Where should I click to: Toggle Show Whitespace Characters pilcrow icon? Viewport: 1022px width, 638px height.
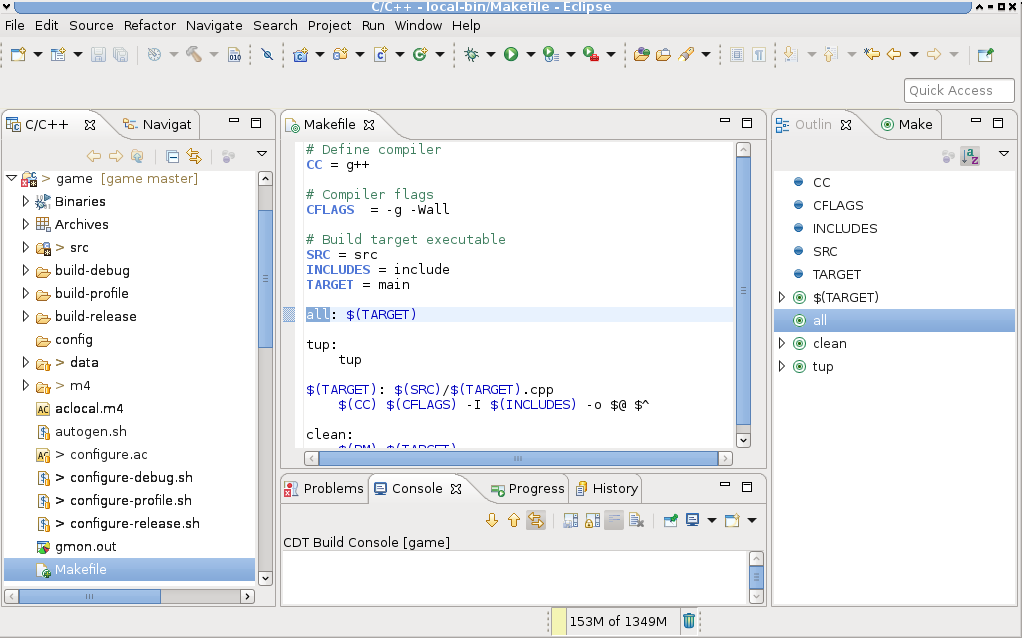(x=760, y=54)
